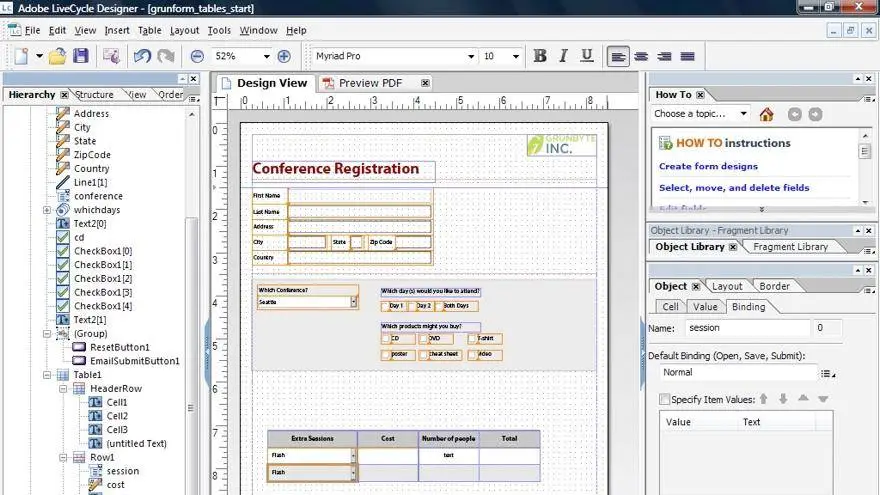Open the spell check toolbar icon

(x=111, y=56)
